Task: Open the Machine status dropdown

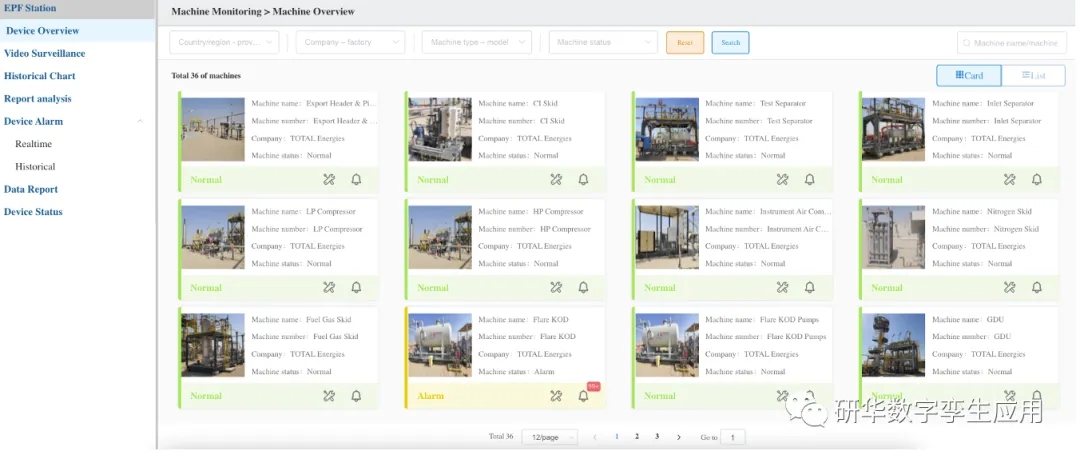Action: tap(603, 43)
